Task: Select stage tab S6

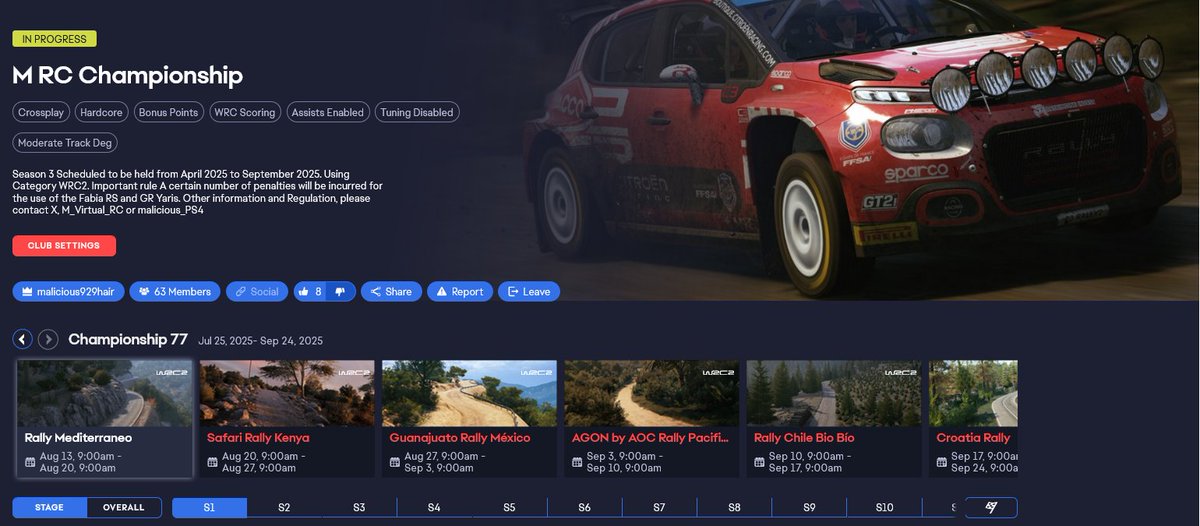Action: (584, 508)
